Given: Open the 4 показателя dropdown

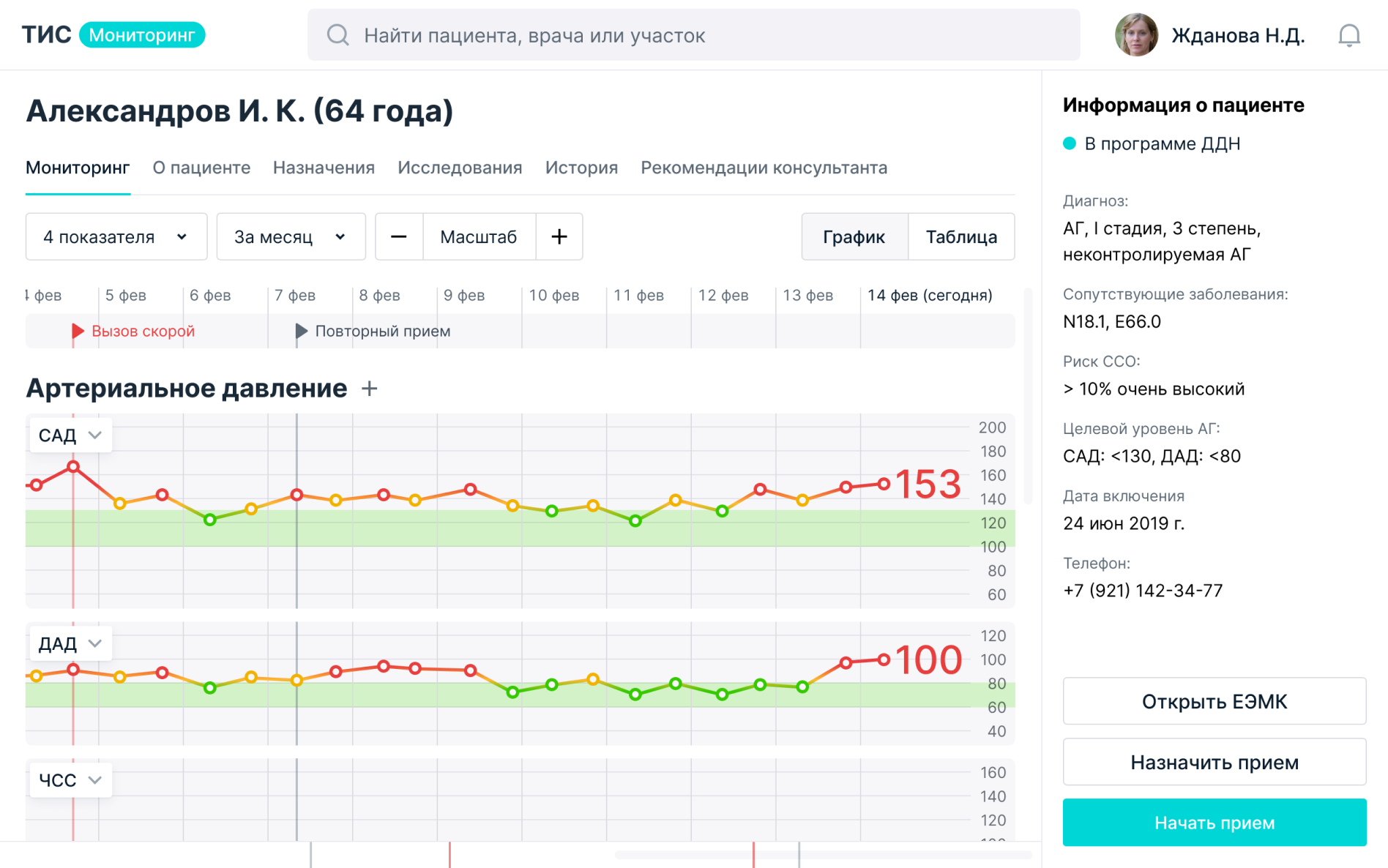Looking at the screenshot, I should point(116,236).
